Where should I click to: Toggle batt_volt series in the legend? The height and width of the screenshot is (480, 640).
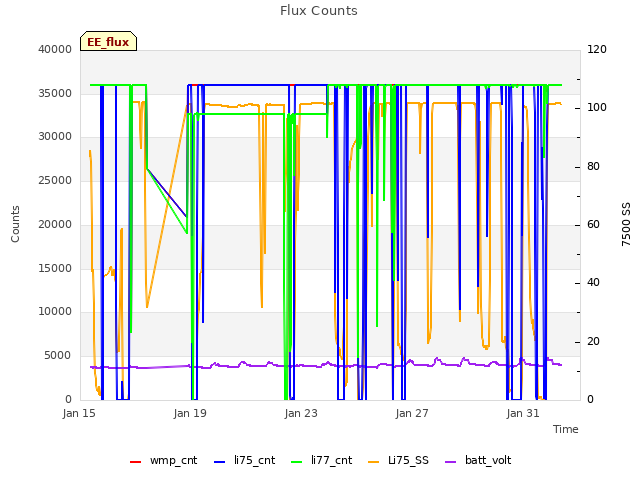point(478,460)
